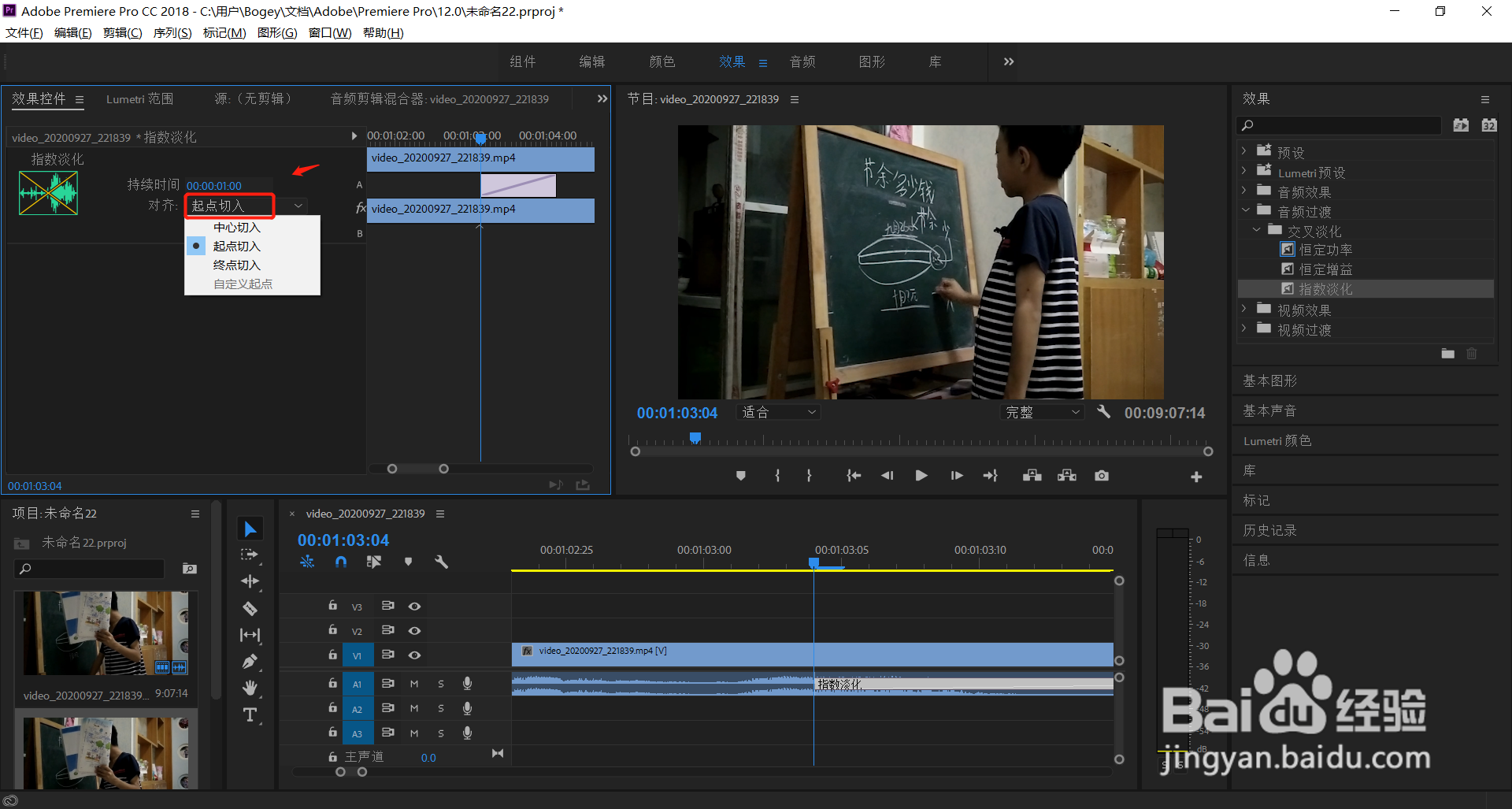This screenshot has width=1512, height=809.
Task: Toggle lock on track V2
Action: coord(332,630)
